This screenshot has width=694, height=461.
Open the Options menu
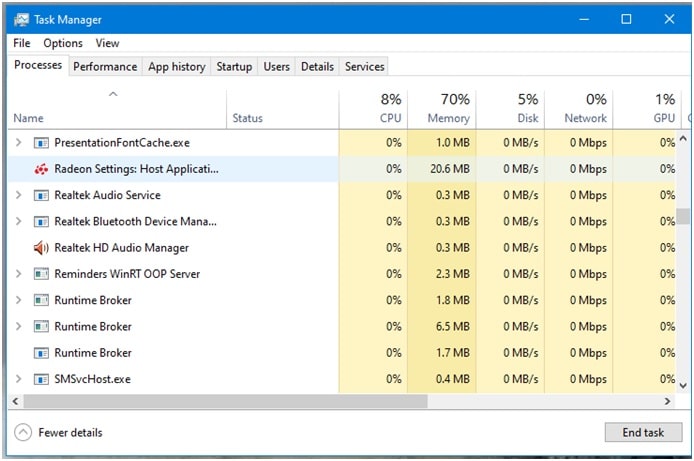63,43
